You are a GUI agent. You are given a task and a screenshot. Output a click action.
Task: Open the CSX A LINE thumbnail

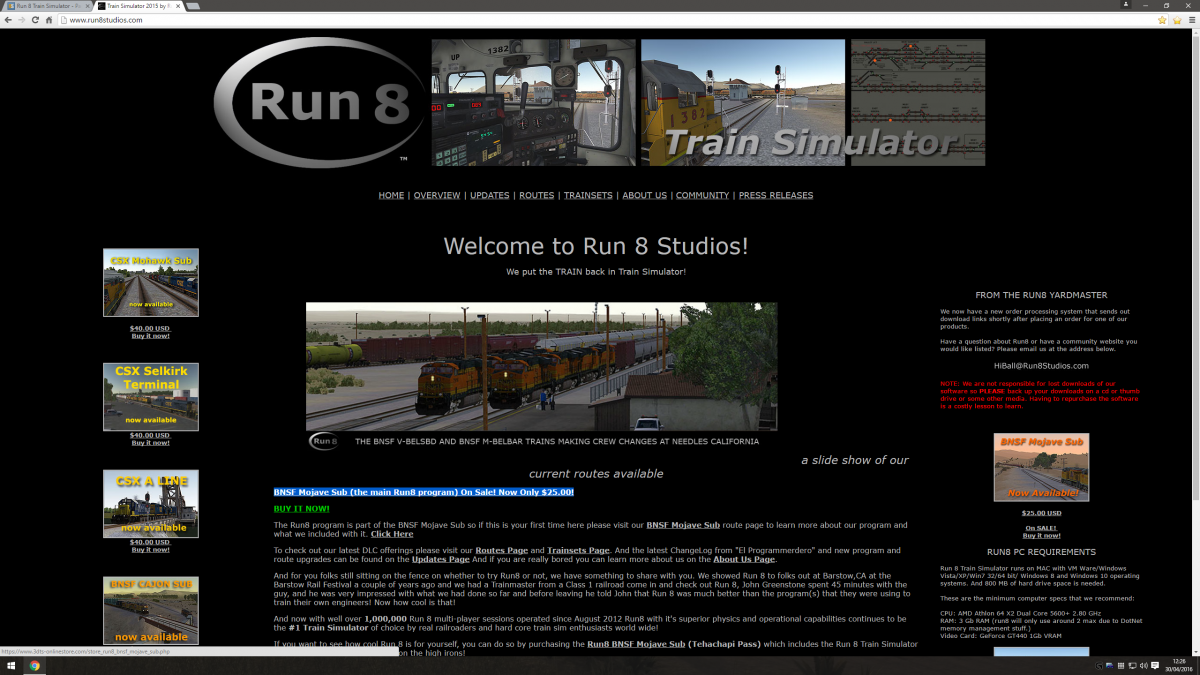pyautogui.click(x=151, y=504)
